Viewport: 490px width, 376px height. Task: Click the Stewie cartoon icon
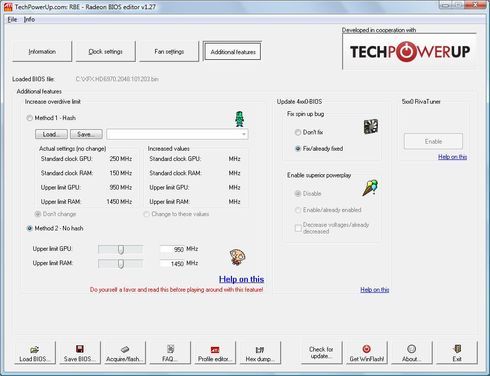(237, 257)
